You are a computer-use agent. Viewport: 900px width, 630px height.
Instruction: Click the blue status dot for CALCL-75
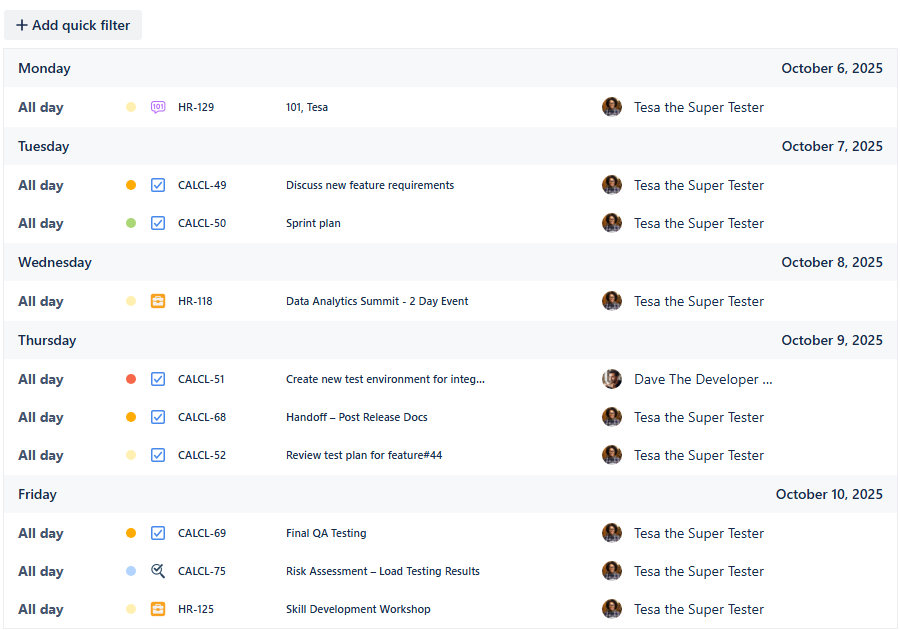(131, 571)
